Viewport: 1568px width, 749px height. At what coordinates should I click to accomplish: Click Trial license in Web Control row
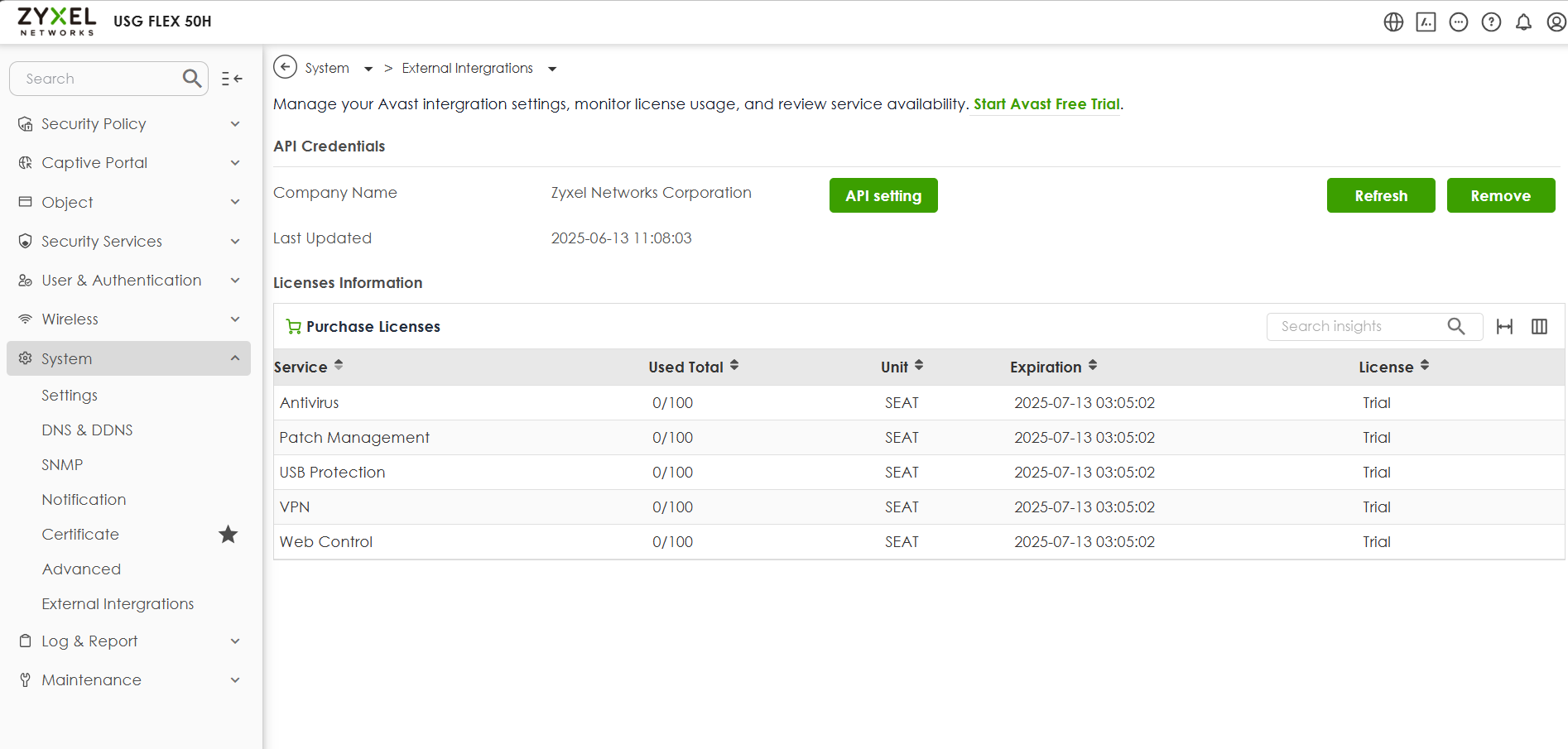[x=1377, y=542]
